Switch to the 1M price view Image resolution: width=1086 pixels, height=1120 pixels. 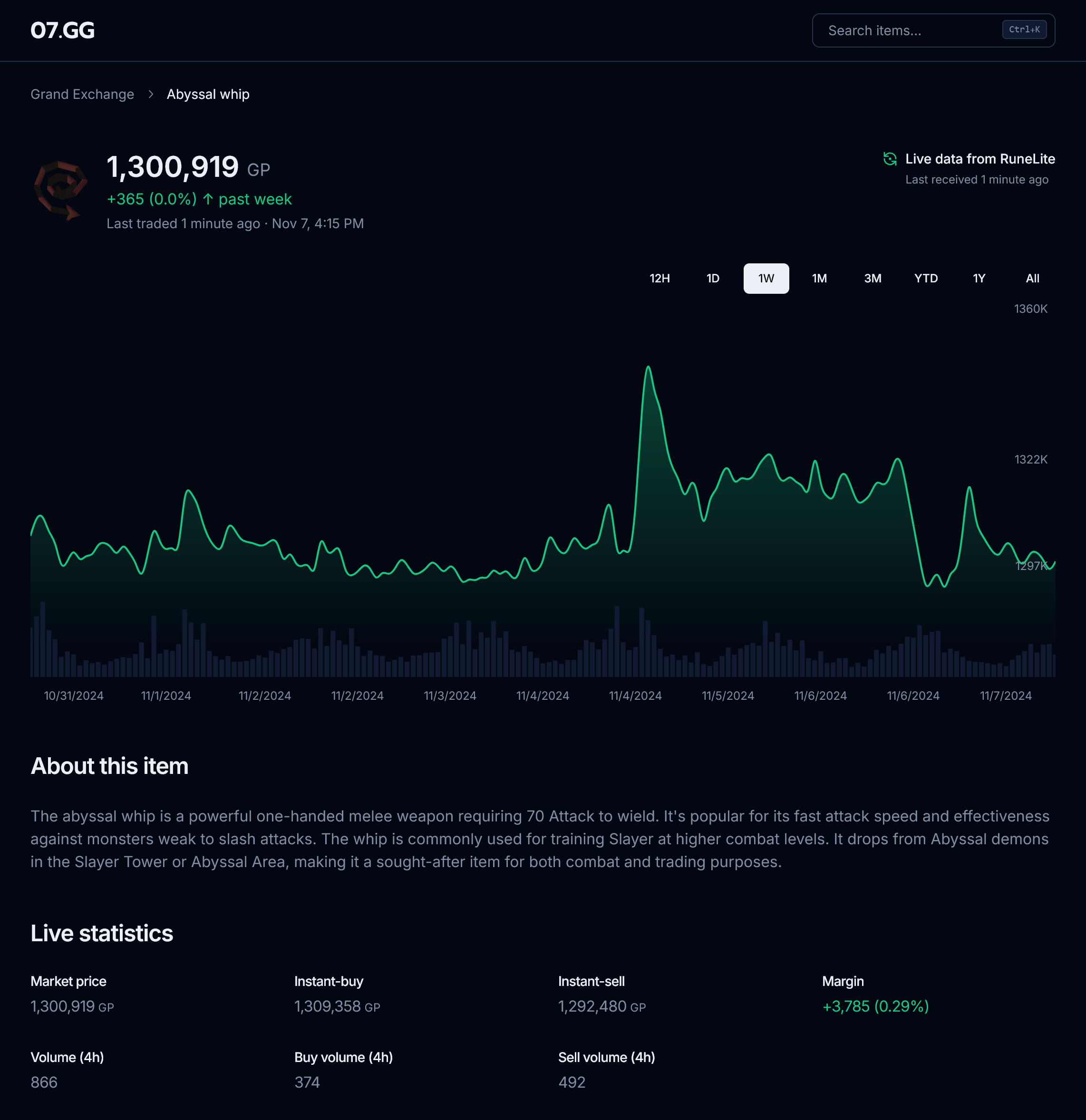coord(819,278)
